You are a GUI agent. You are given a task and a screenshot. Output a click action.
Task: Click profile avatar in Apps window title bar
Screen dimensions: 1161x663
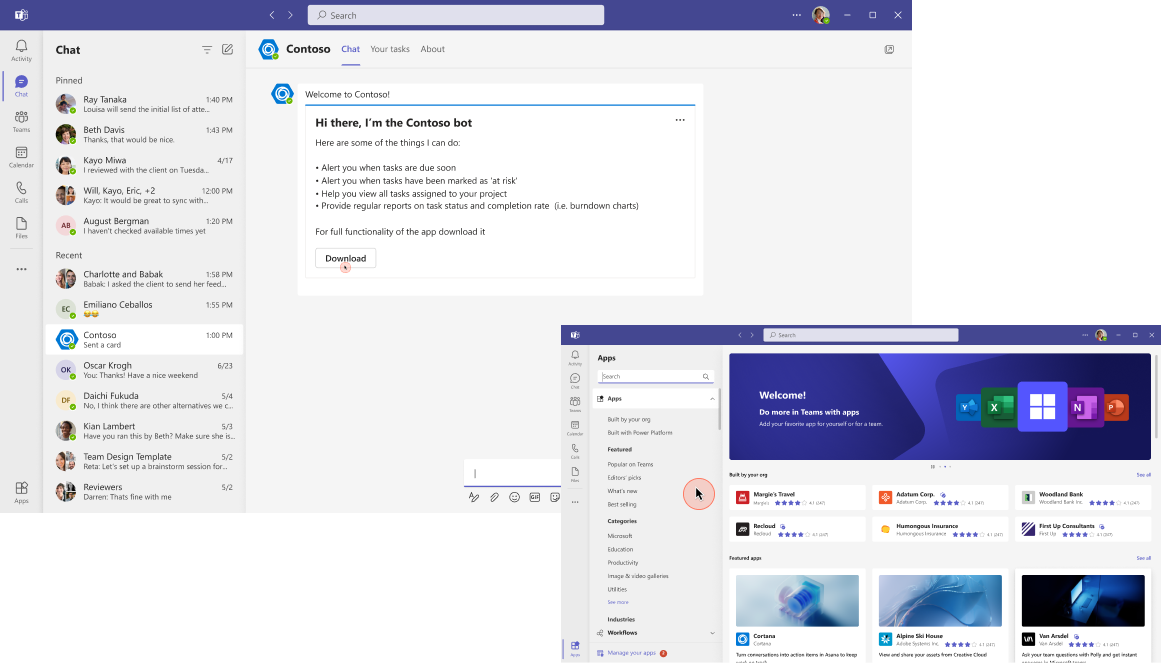1101,335
